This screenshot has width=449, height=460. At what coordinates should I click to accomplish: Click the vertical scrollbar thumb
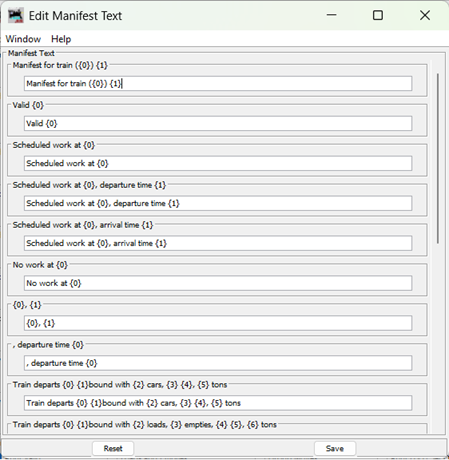pyautogui.click(x=438, y=158)
